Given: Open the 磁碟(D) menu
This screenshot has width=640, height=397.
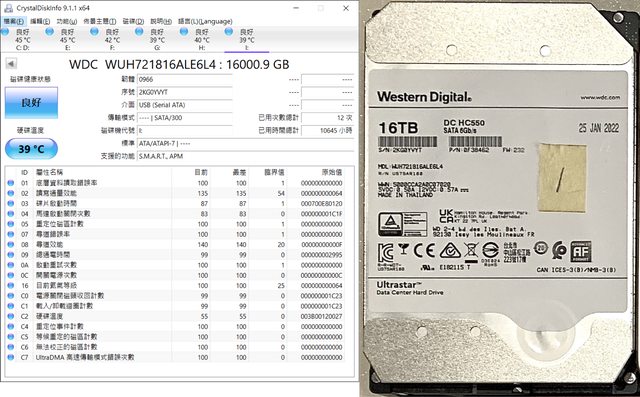Looking at the screenshot, I should [133, 21].
